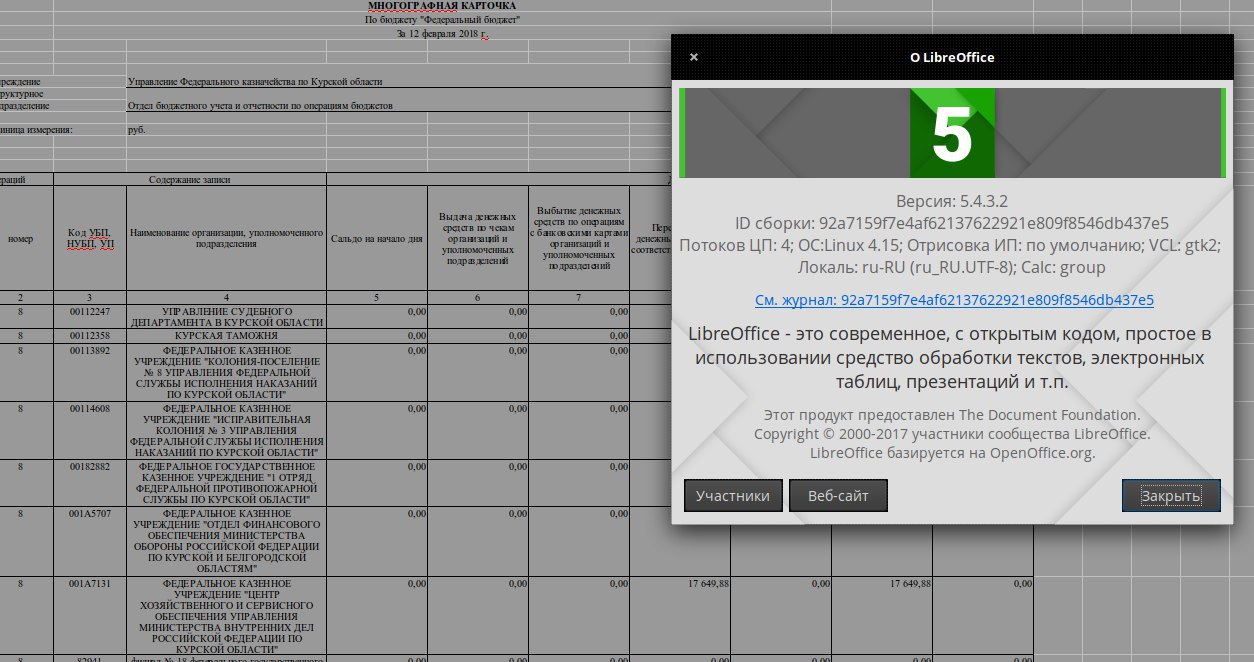Select cell with code 00112358
1254x662 pixels.
[x=90, y=336]
